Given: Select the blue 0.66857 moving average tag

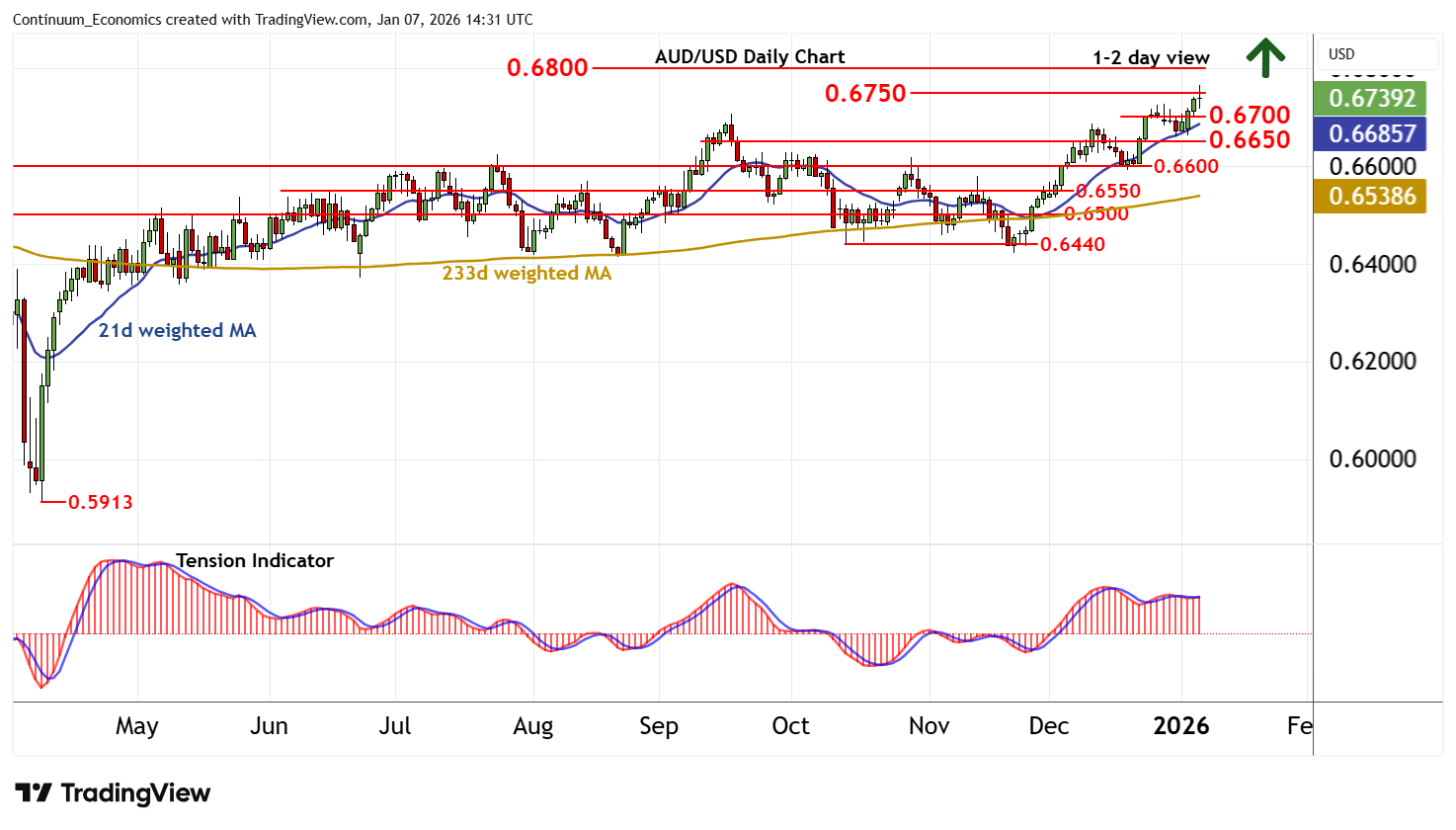Looking at the screenshot, I should click(x=1372, y=133).
